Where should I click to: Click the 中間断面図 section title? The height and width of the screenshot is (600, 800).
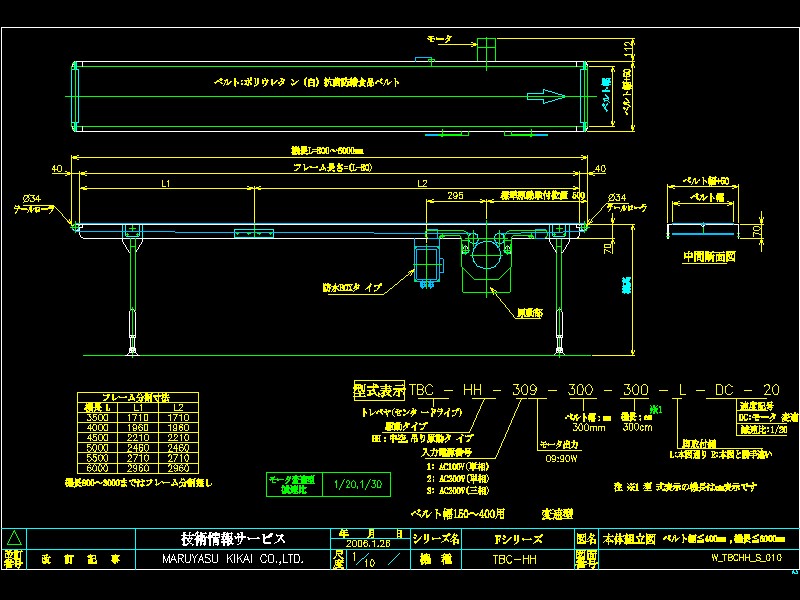coord(709,257)
